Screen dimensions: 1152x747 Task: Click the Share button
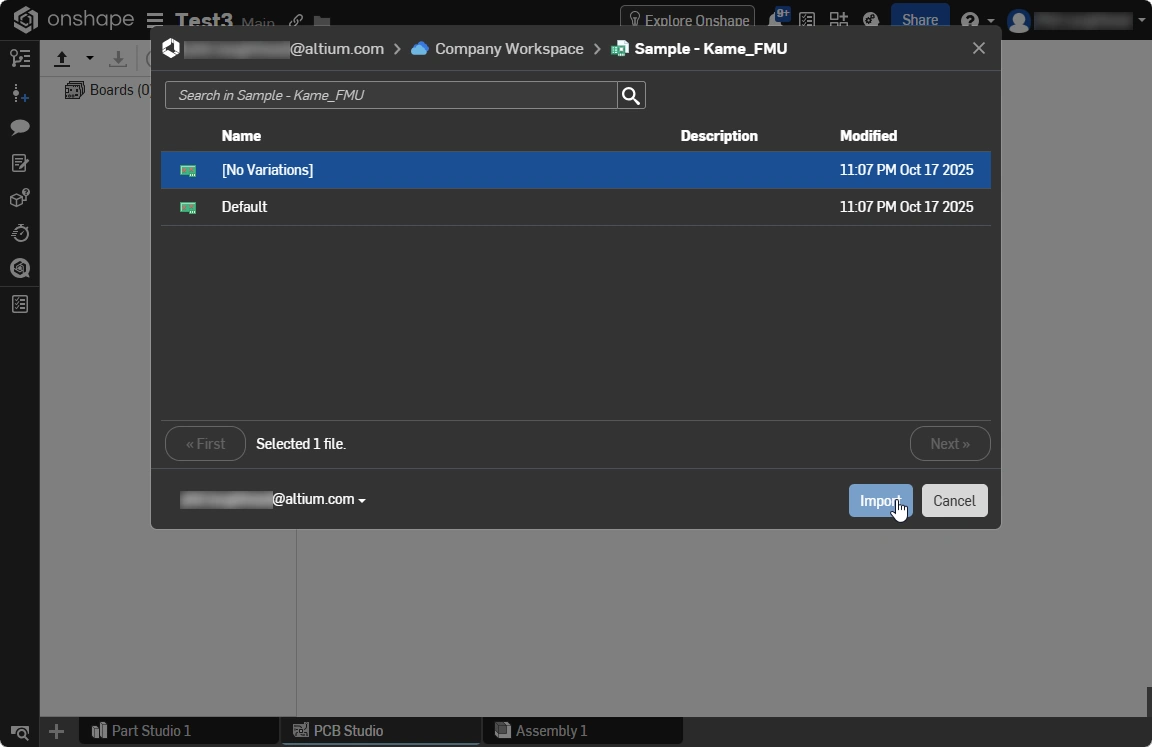click(x=920, y=20)
